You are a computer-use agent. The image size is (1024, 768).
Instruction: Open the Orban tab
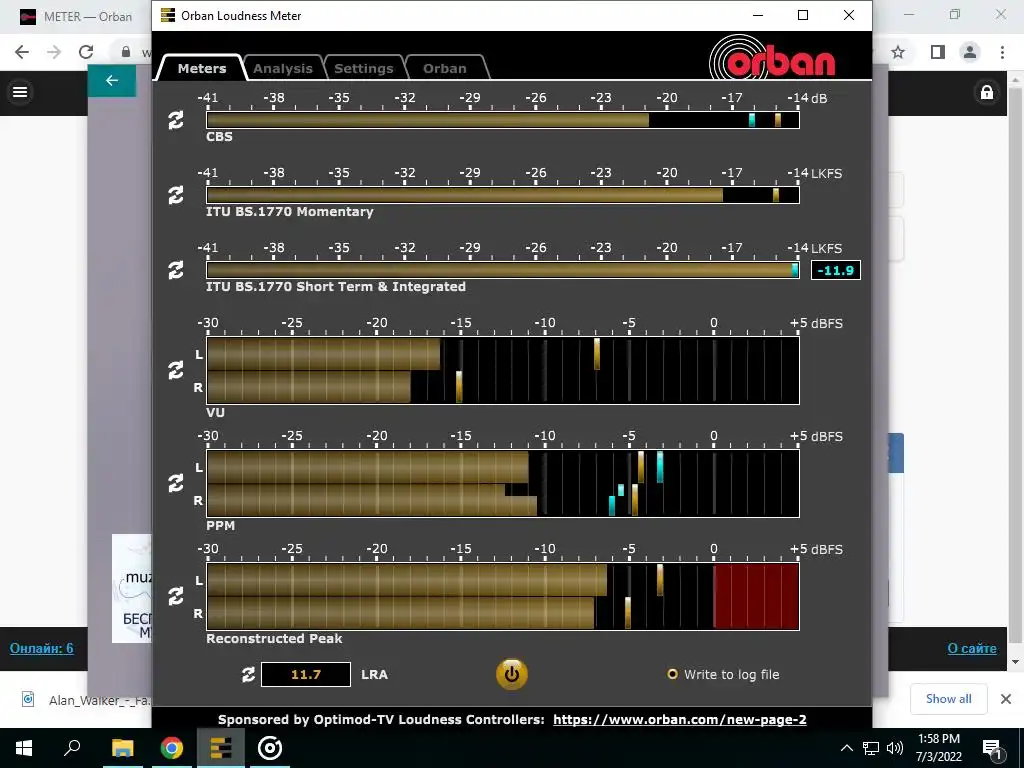click(x=445, y=68)
